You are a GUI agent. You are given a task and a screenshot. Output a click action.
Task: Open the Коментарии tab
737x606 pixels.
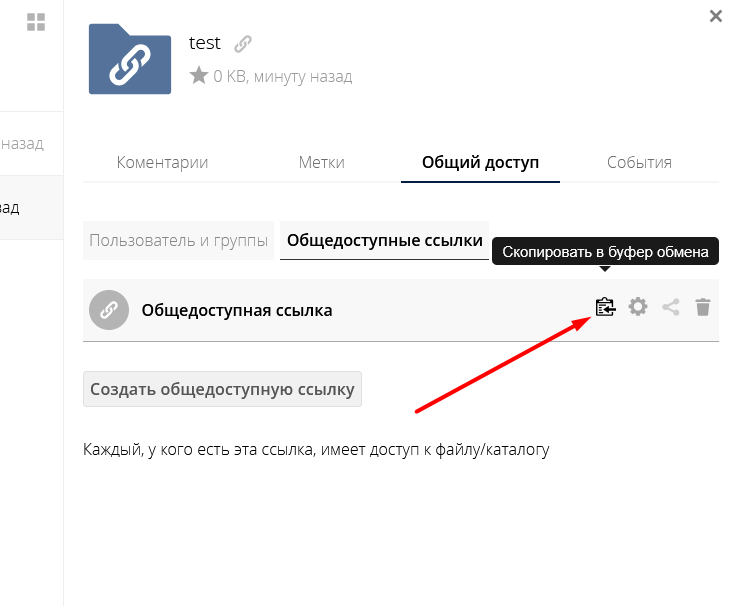pyautogui.click(x=162, y=162)
